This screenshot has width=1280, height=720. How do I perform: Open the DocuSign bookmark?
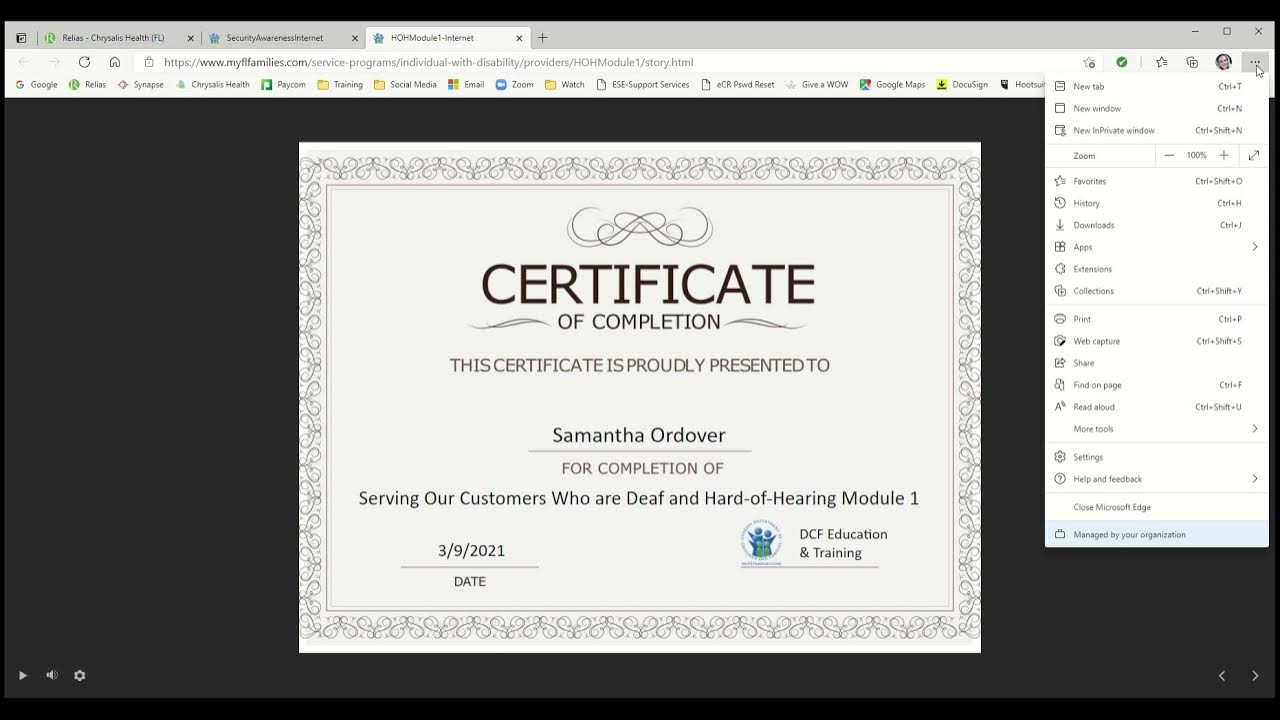coord(962,85)
